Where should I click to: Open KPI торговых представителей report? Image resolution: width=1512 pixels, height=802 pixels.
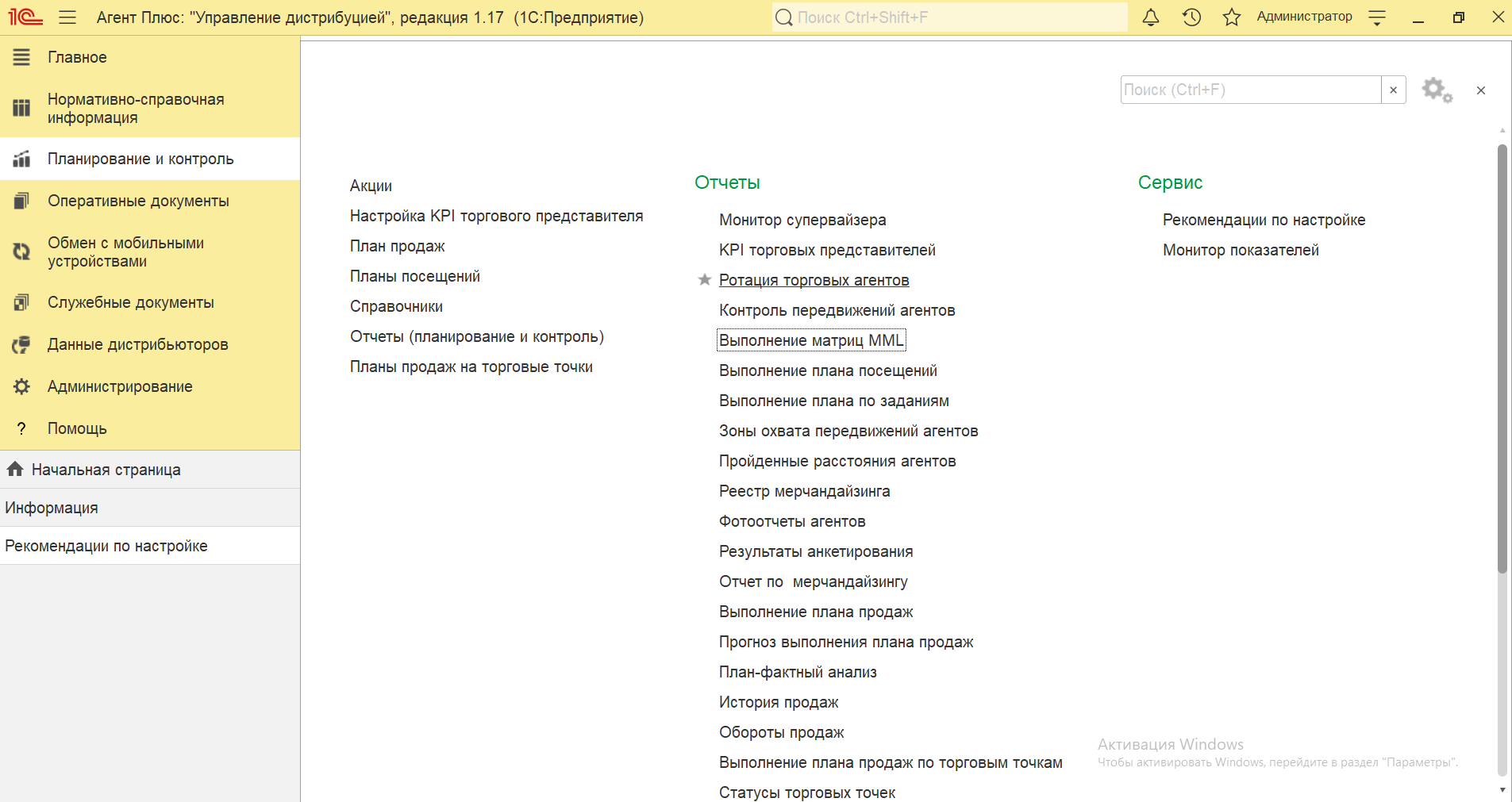click(827, 250)
